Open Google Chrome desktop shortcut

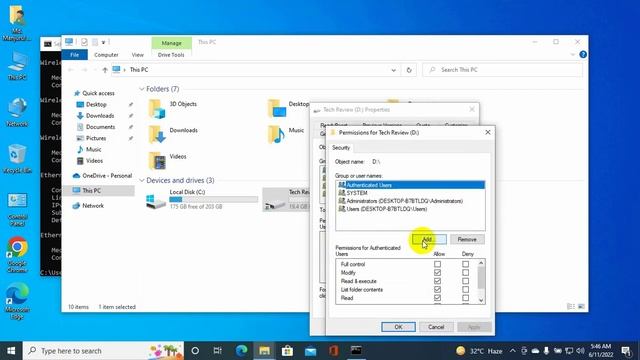17,254
